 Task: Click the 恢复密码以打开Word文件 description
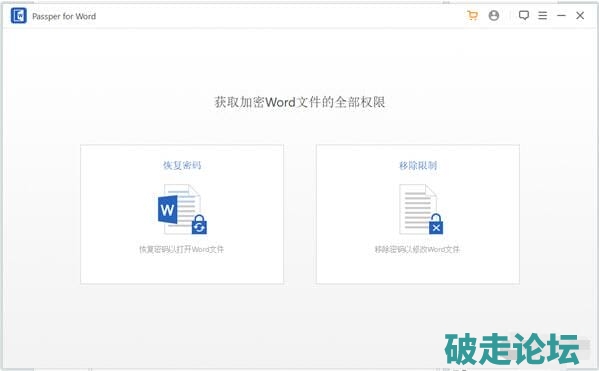tap(181, 249)
